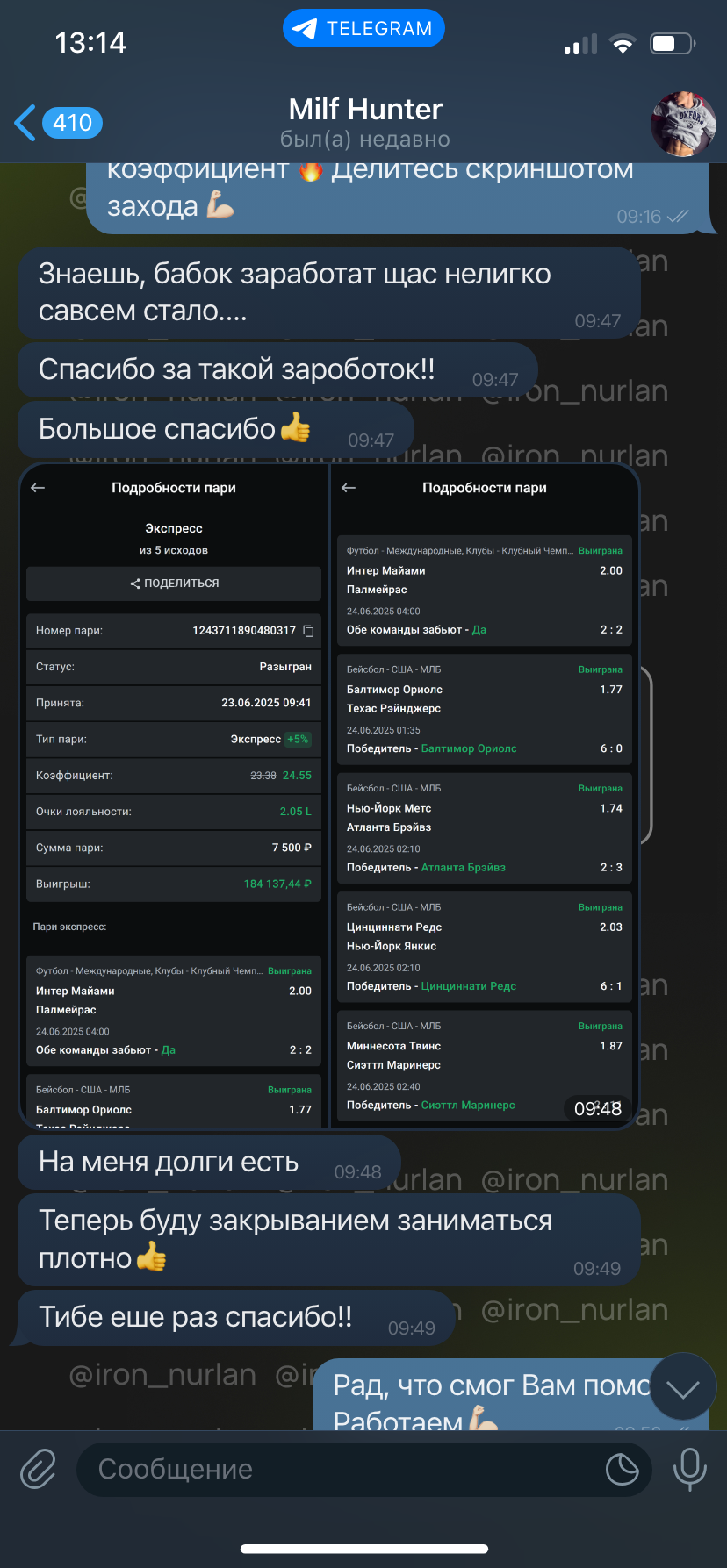The image size is (727, 1568).
Task: Tap the Milf Hunter chat title
Action: coord(365,110)
